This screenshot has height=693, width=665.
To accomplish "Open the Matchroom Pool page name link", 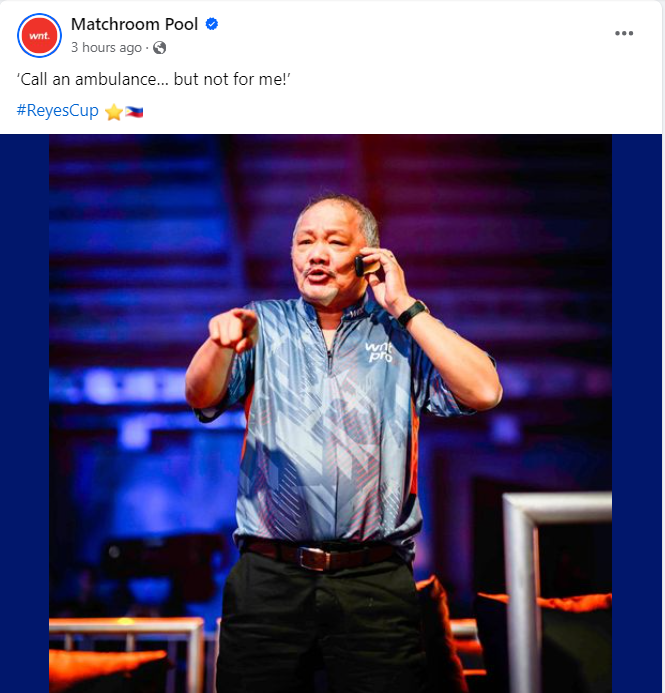I will pos(134,24).
